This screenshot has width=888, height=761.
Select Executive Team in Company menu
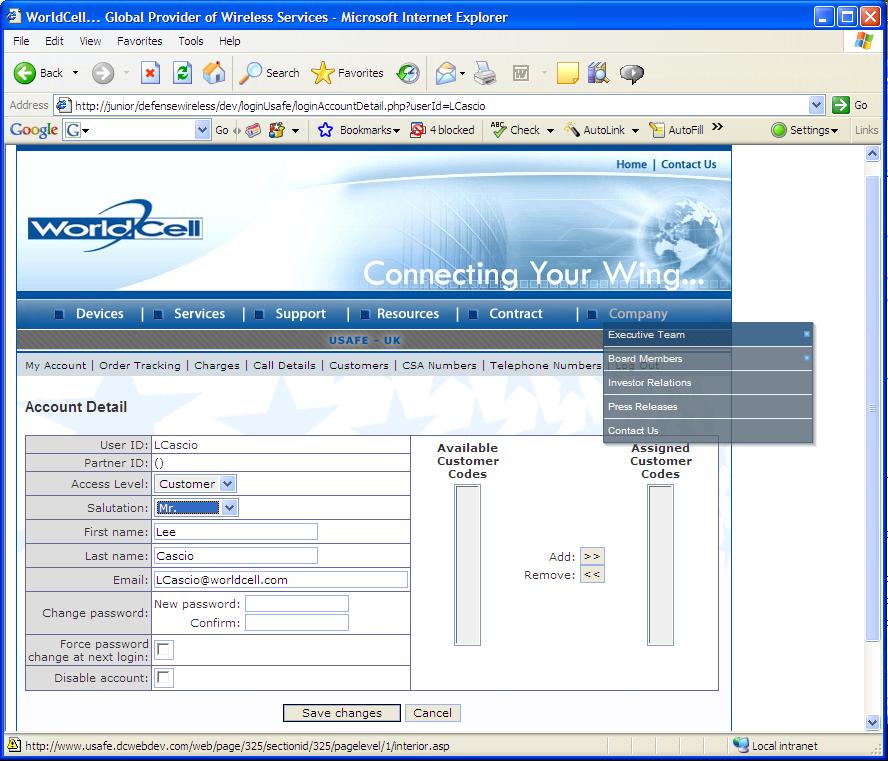(708, 335)
